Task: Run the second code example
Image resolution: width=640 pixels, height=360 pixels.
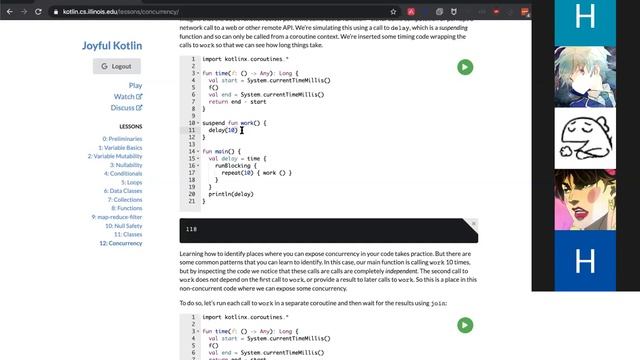Action: point(465,325)
